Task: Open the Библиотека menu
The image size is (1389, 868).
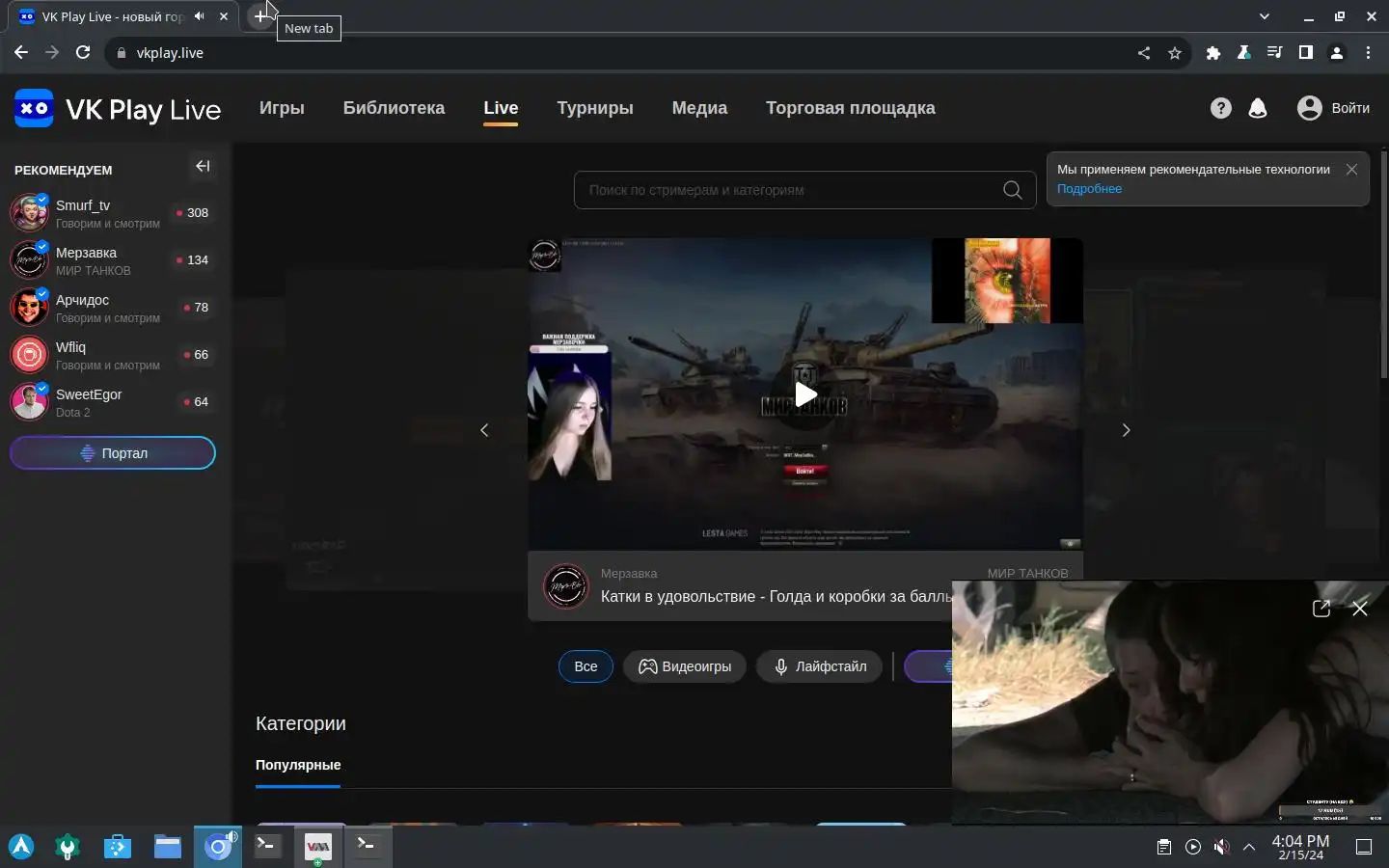Action: click(x=395, y=108)
